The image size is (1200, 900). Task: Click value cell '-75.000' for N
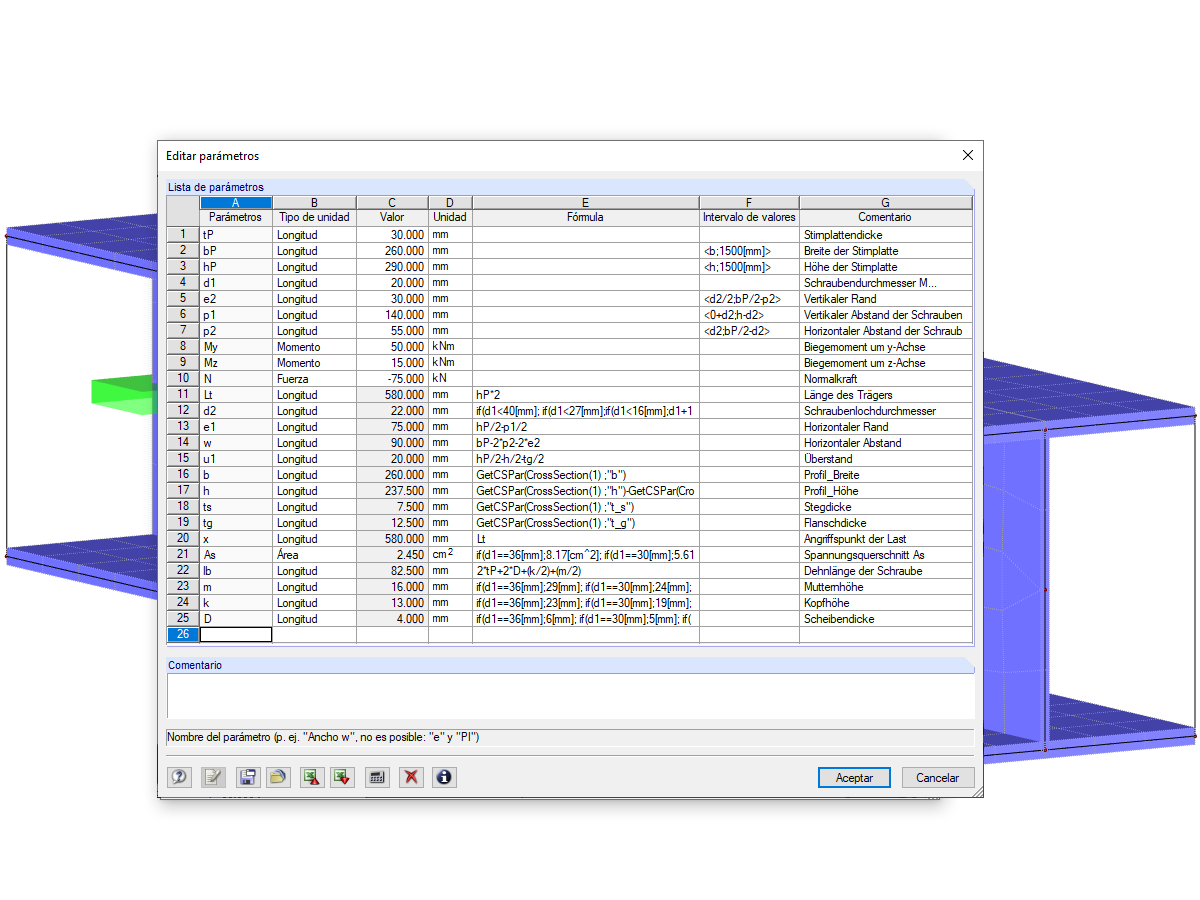(x=392, y=379)
